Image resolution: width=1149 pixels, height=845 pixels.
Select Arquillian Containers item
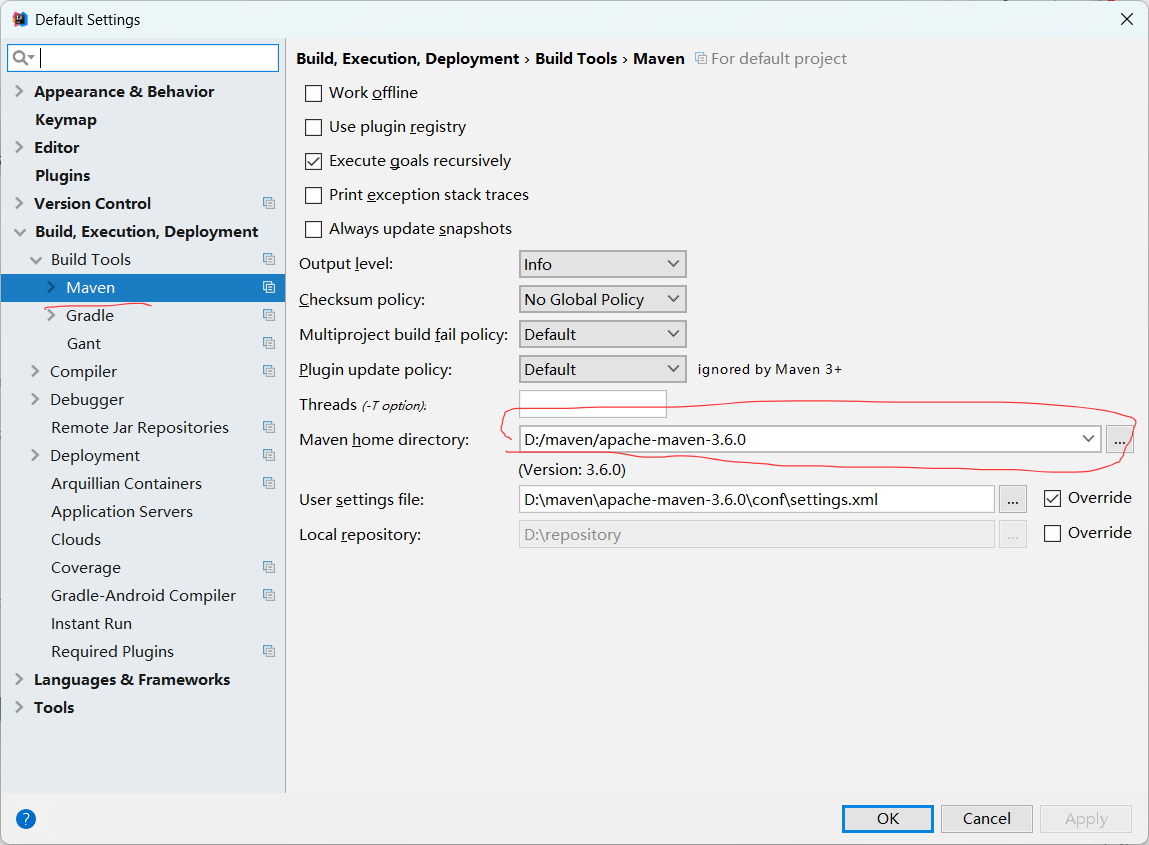click(126, 484)
